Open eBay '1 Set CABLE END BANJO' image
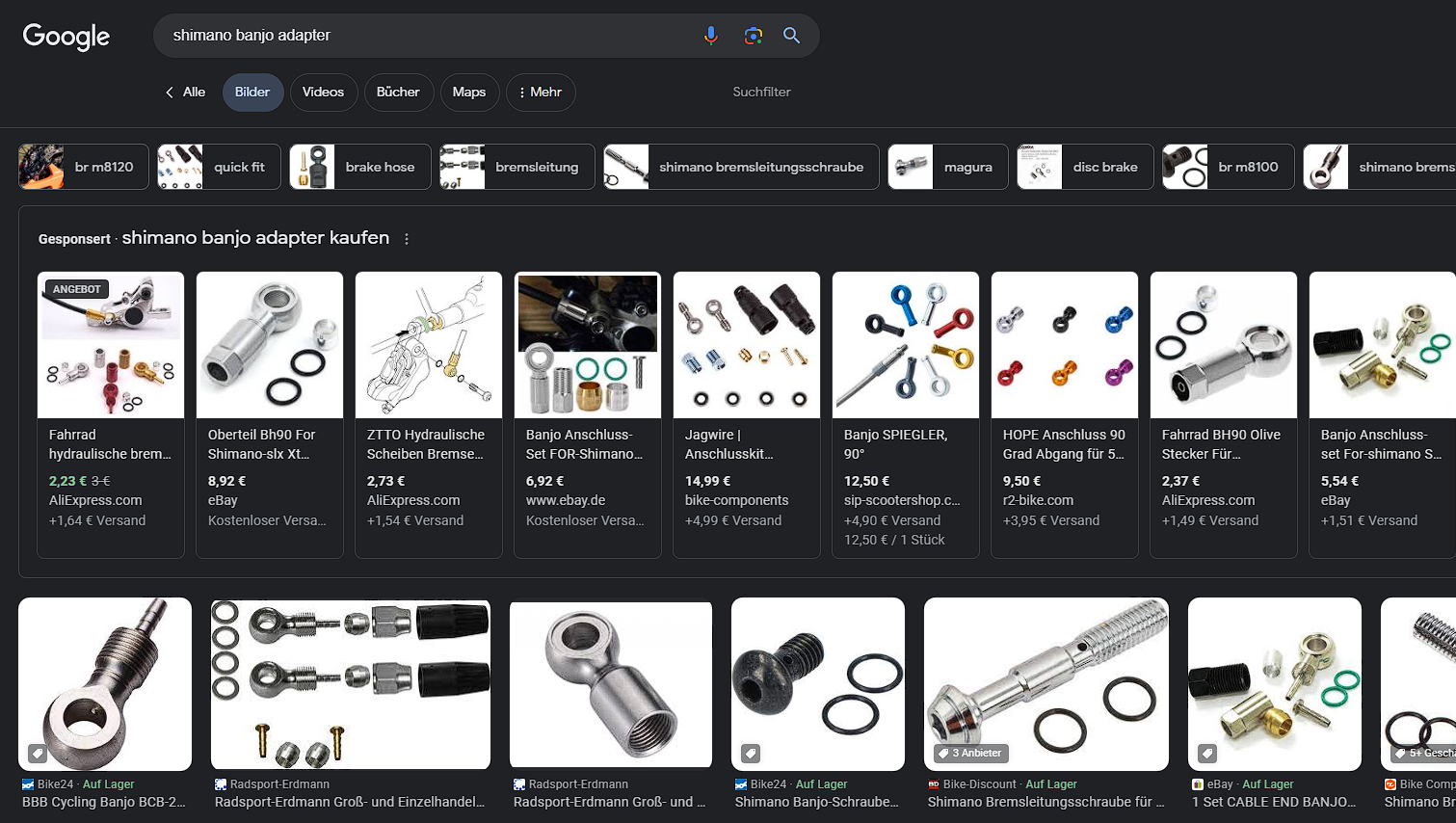 point(1275,684)
